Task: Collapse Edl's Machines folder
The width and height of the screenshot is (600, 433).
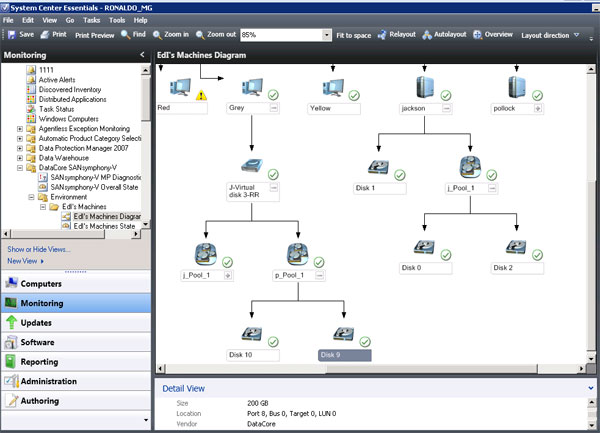Action: tap(43, 207)
